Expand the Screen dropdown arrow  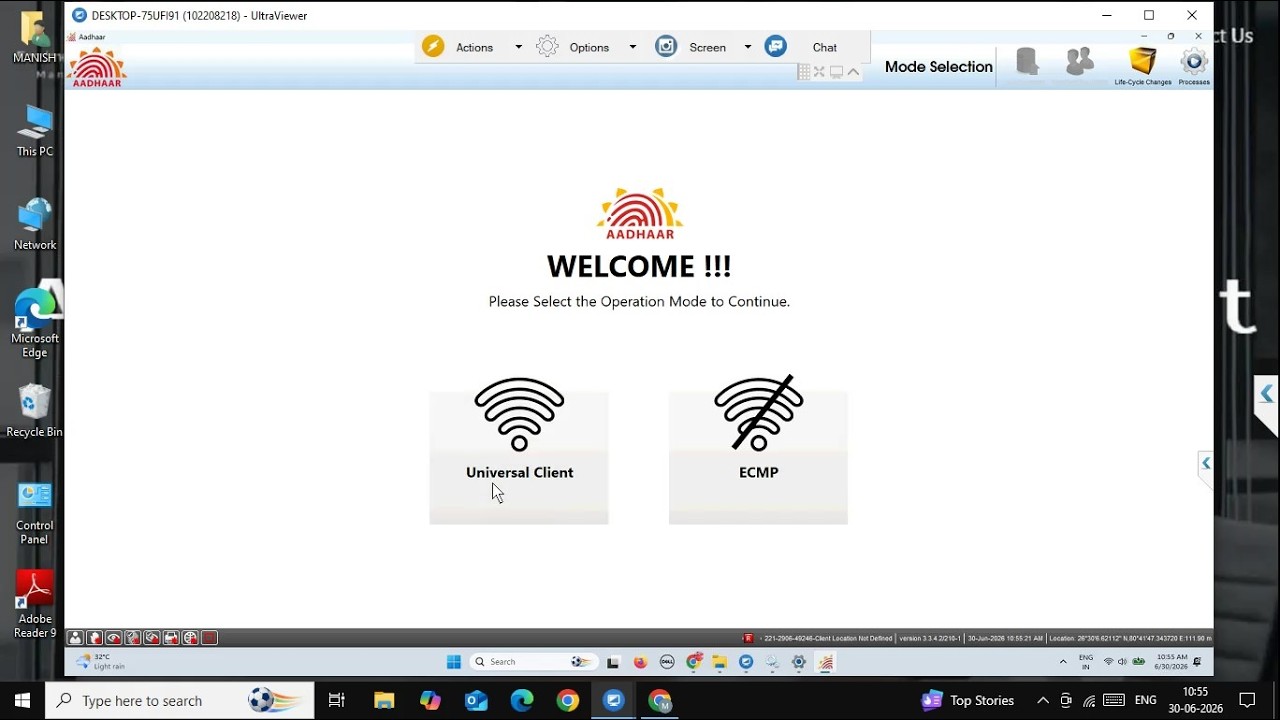pos(747,47)
